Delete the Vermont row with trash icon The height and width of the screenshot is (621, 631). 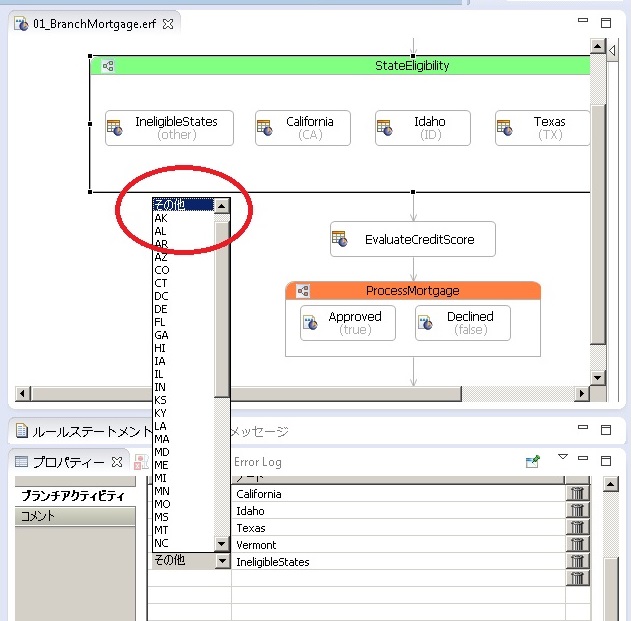click(577, 544)
